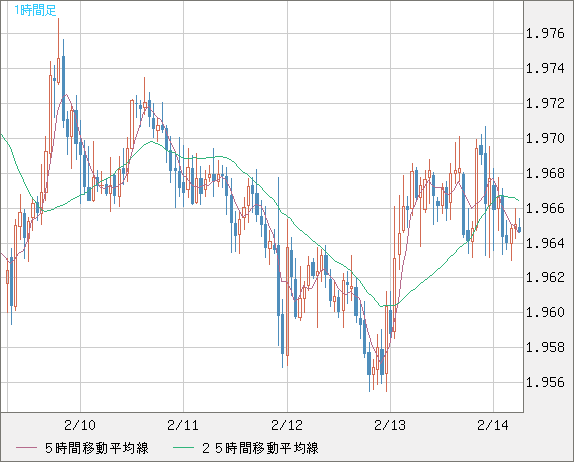The width and height of the screenshot is (574, 462).
Task: Click the 2/10 date axis label
Action: coord(80,425)
